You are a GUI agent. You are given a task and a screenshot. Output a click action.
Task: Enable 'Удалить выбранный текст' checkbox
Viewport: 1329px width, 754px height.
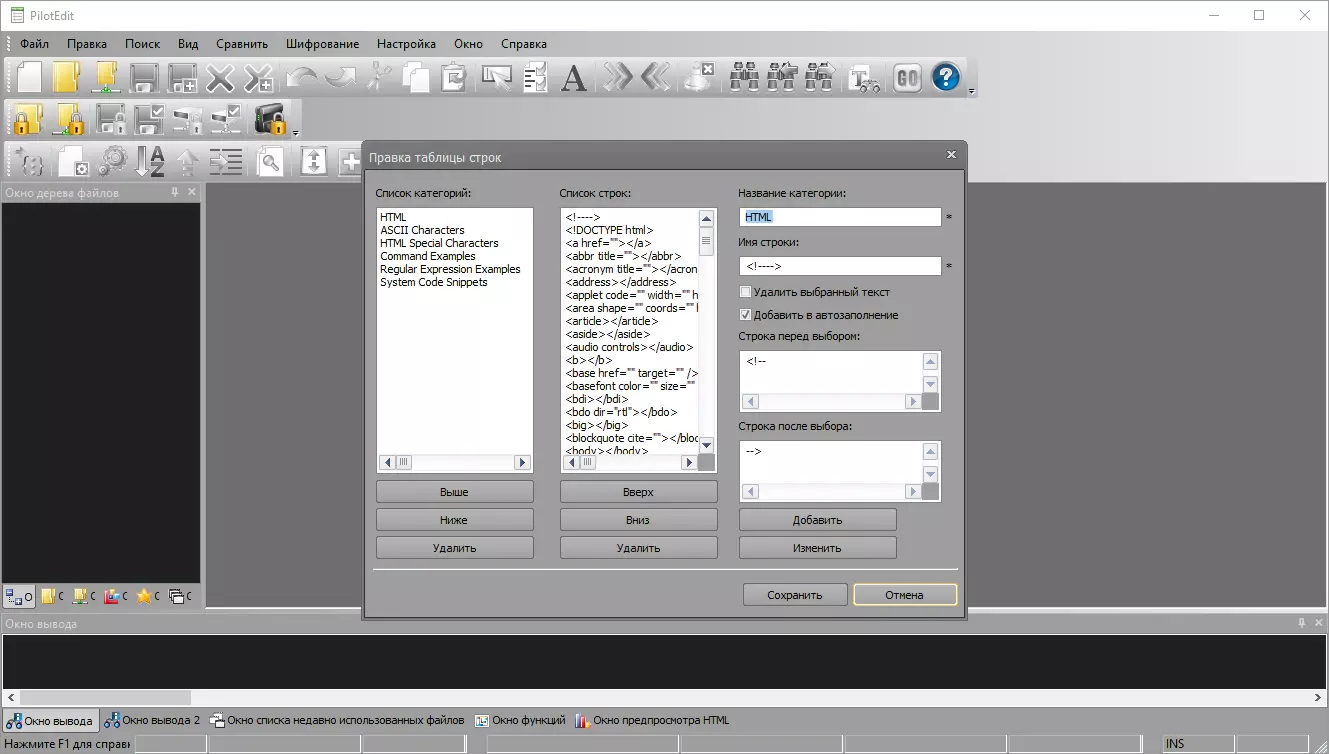(745, 292)
